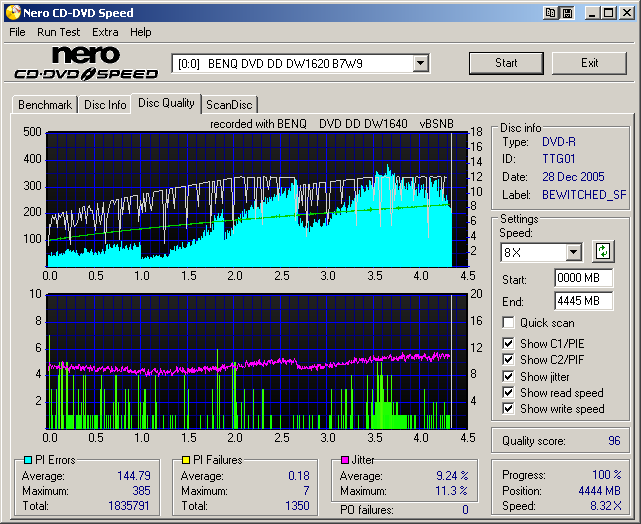This screenshot has width=641, height=524.
Task: Switch to the ScanDisc tab
Action: coord(229,105)
